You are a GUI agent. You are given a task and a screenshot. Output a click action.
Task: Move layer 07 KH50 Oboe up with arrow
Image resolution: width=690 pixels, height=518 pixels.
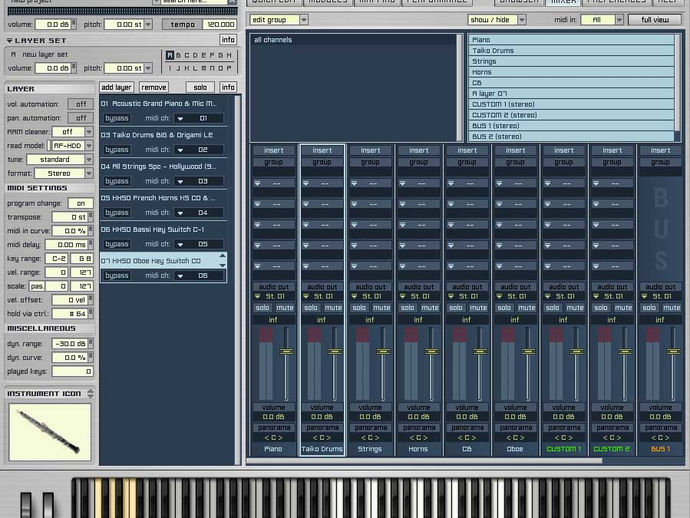(222, 256)
